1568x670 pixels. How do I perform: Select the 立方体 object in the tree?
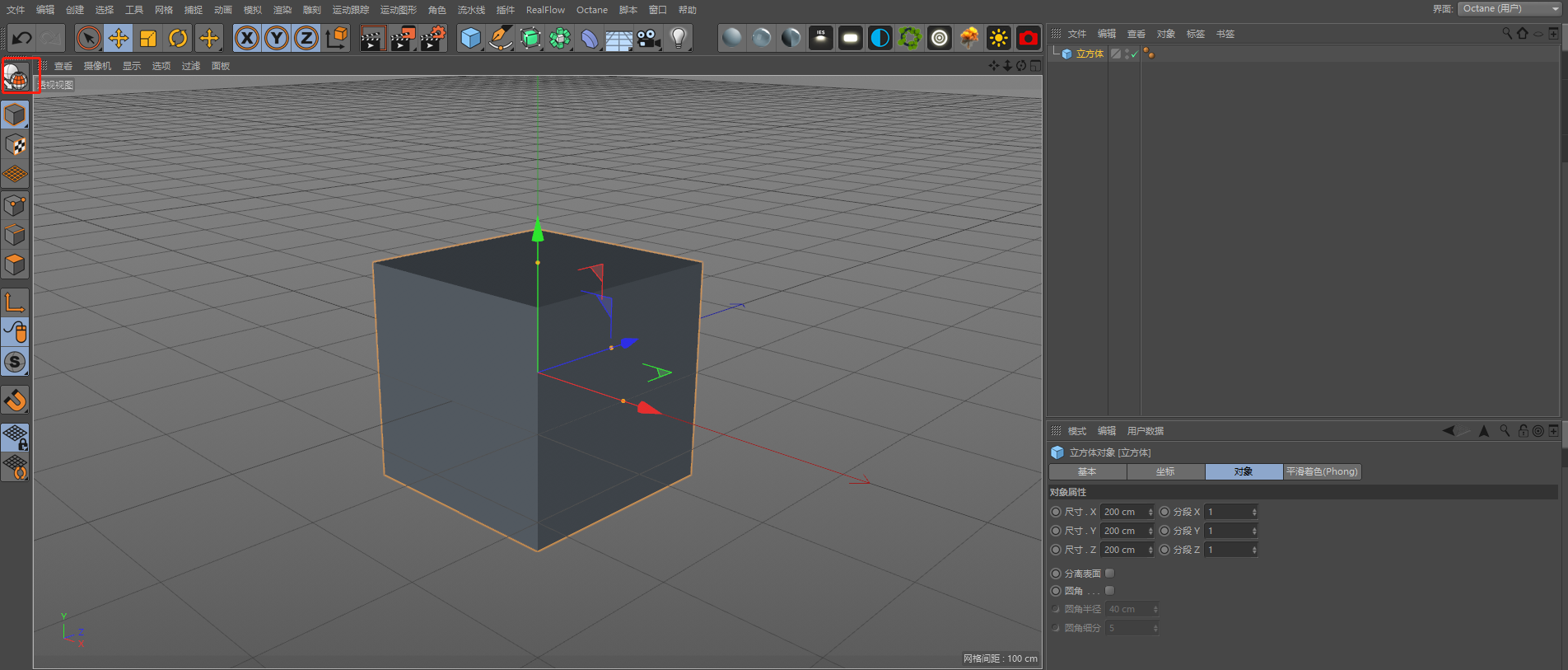(1090, 54)
